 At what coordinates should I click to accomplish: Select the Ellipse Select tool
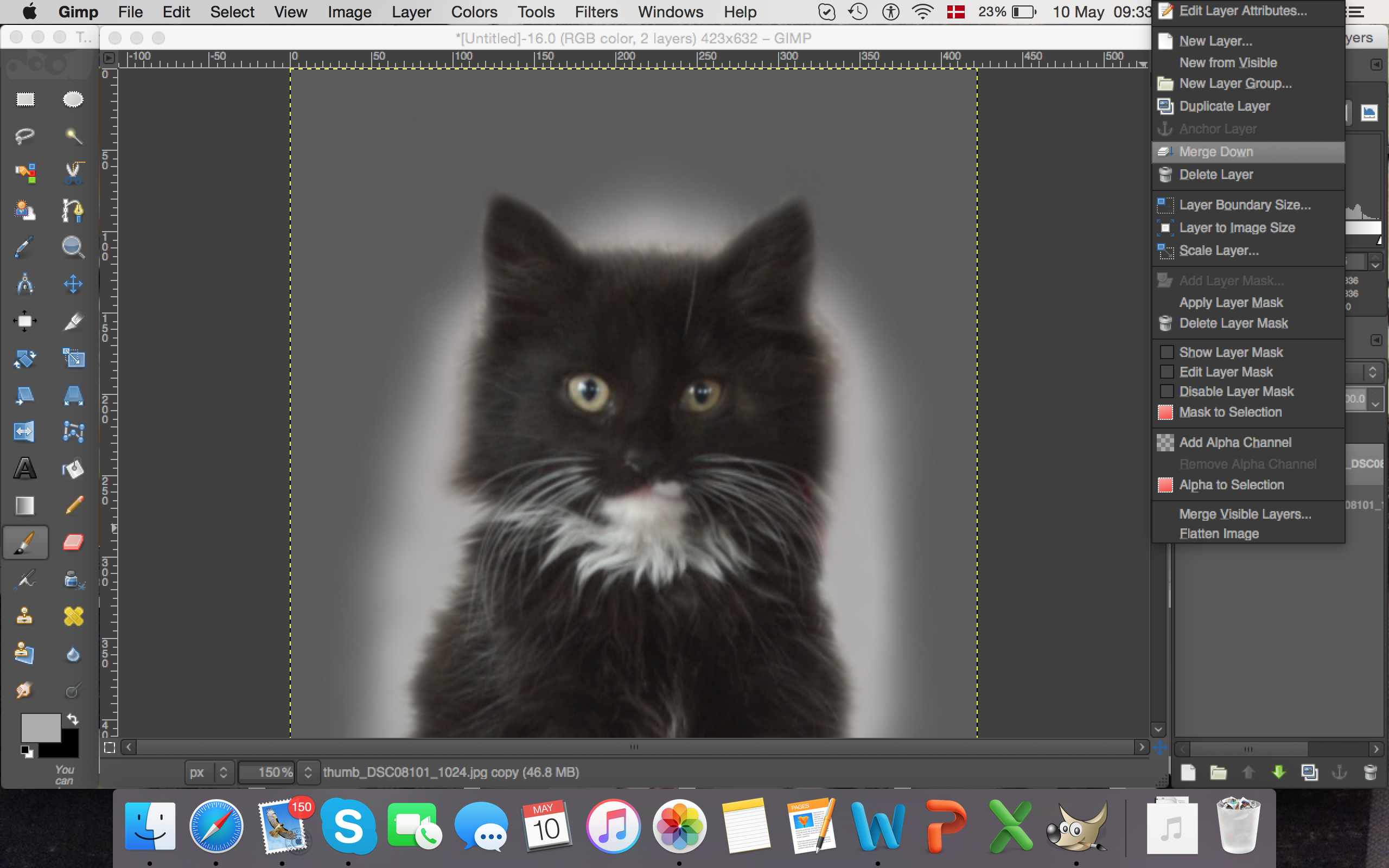[x=73, y=100]
